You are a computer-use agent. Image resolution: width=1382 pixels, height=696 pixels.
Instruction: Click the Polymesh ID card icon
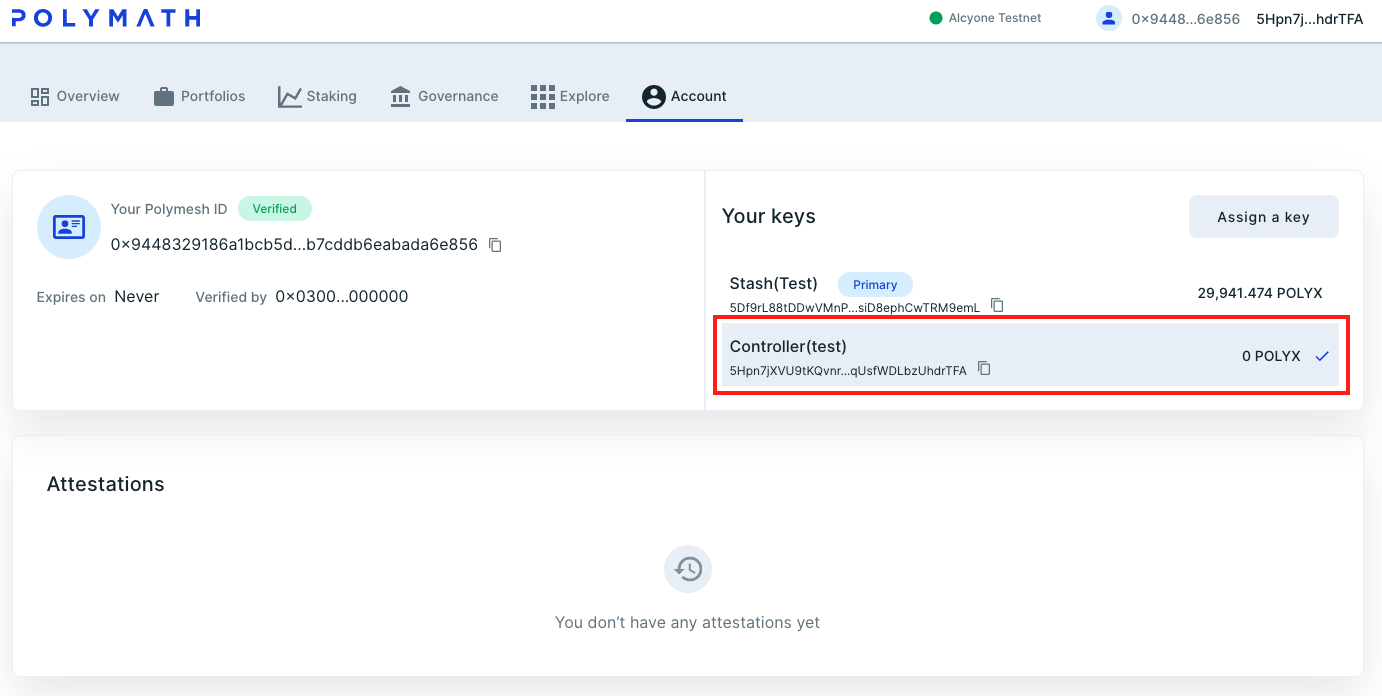tap(69, 227)
